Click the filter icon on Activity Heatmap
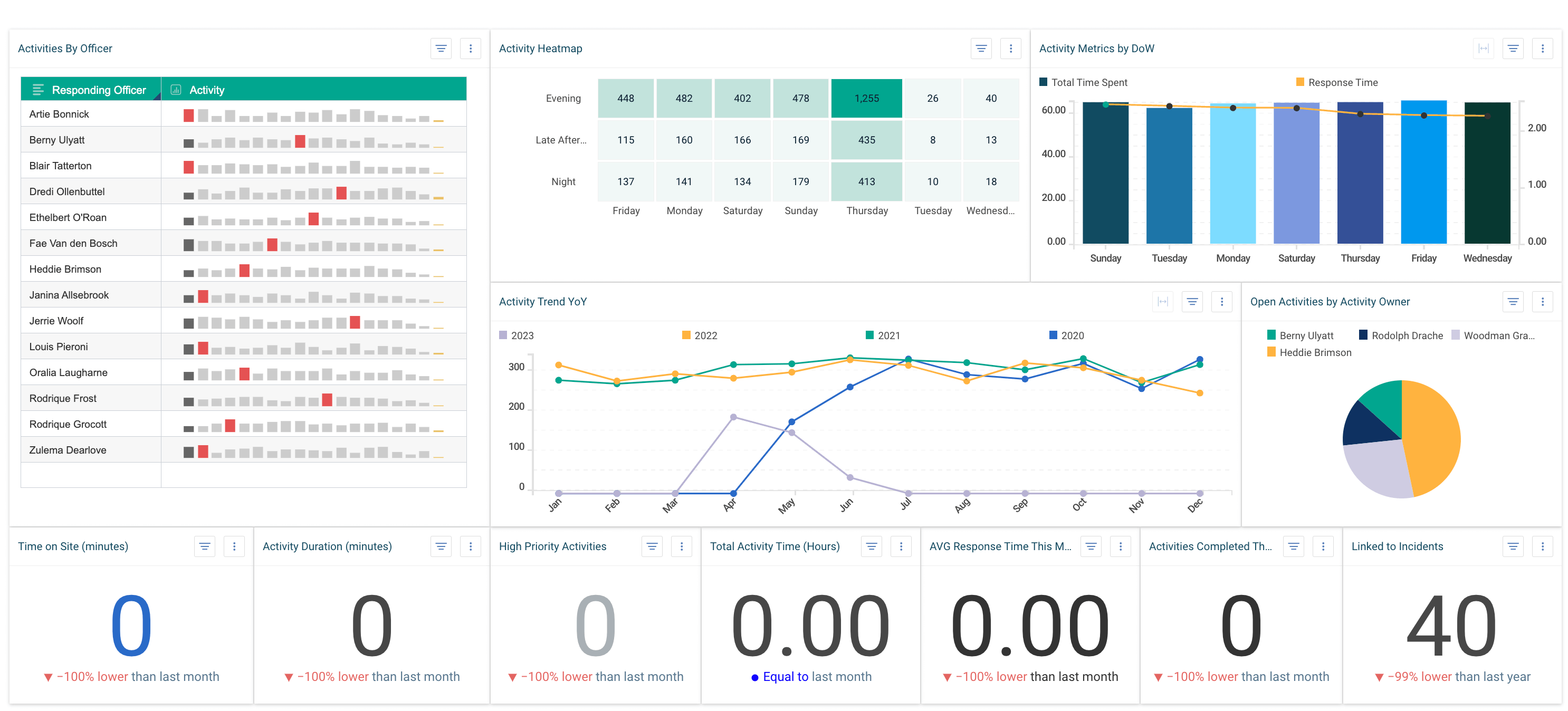The width and height of the screenshot is (1568, 711). [x=981, y=48]
